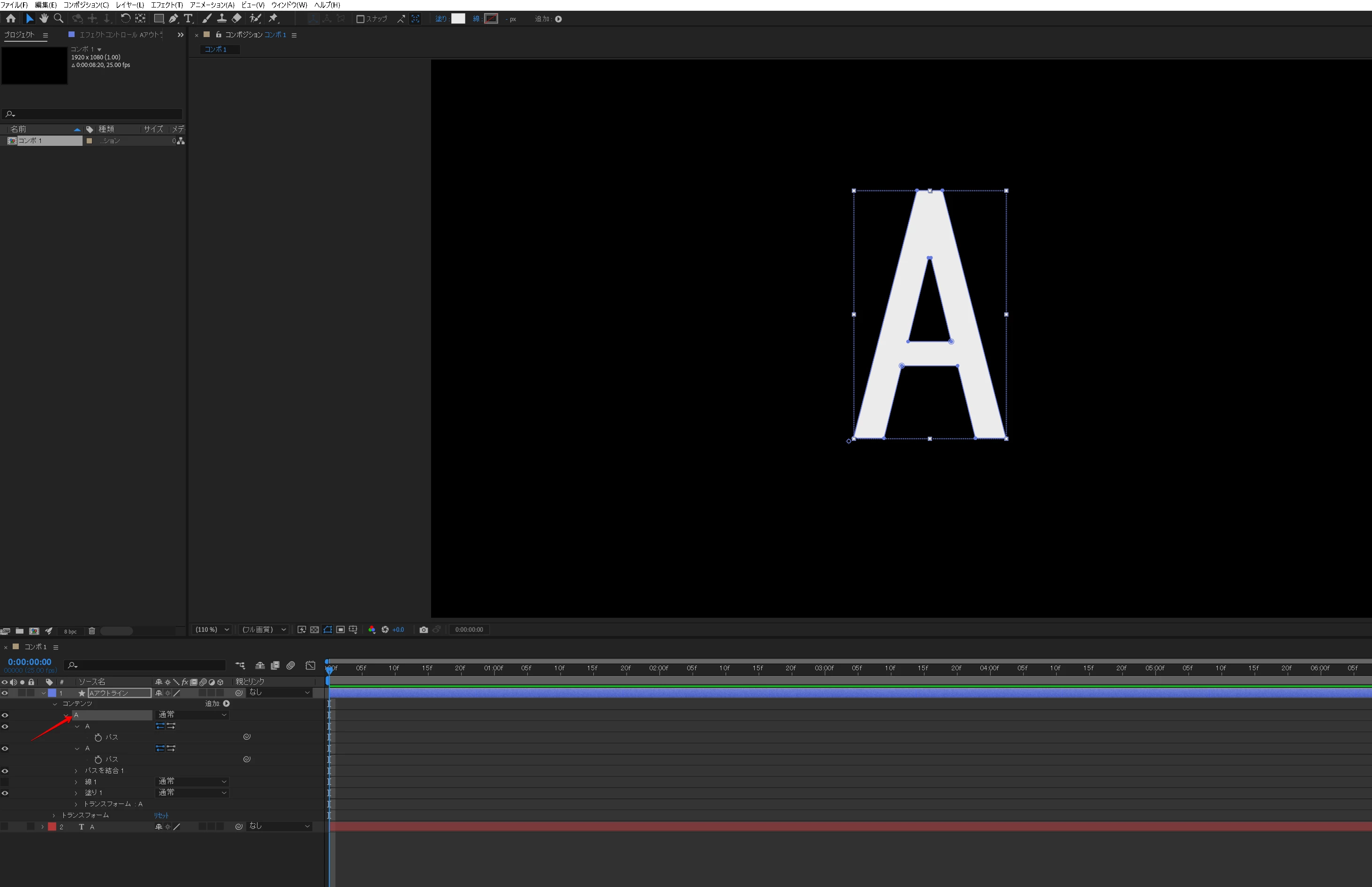The height and width of the screenshot is (887, 1372).
Task: Click the 塗り fill color swatch
Action: (x=458, y=19)
